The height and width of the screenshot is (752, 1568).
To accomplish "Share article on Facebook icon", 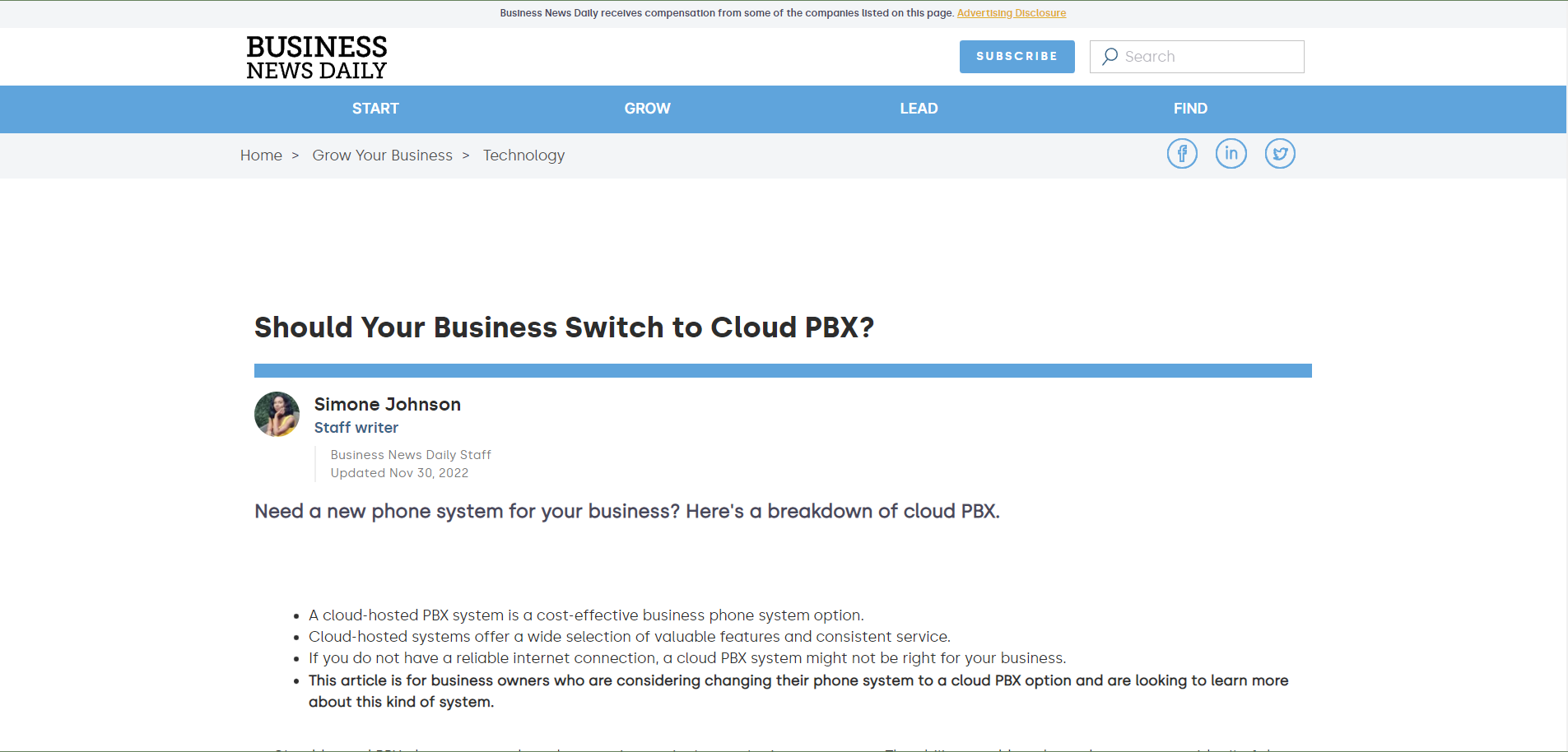I will (x=1182, y=154).
